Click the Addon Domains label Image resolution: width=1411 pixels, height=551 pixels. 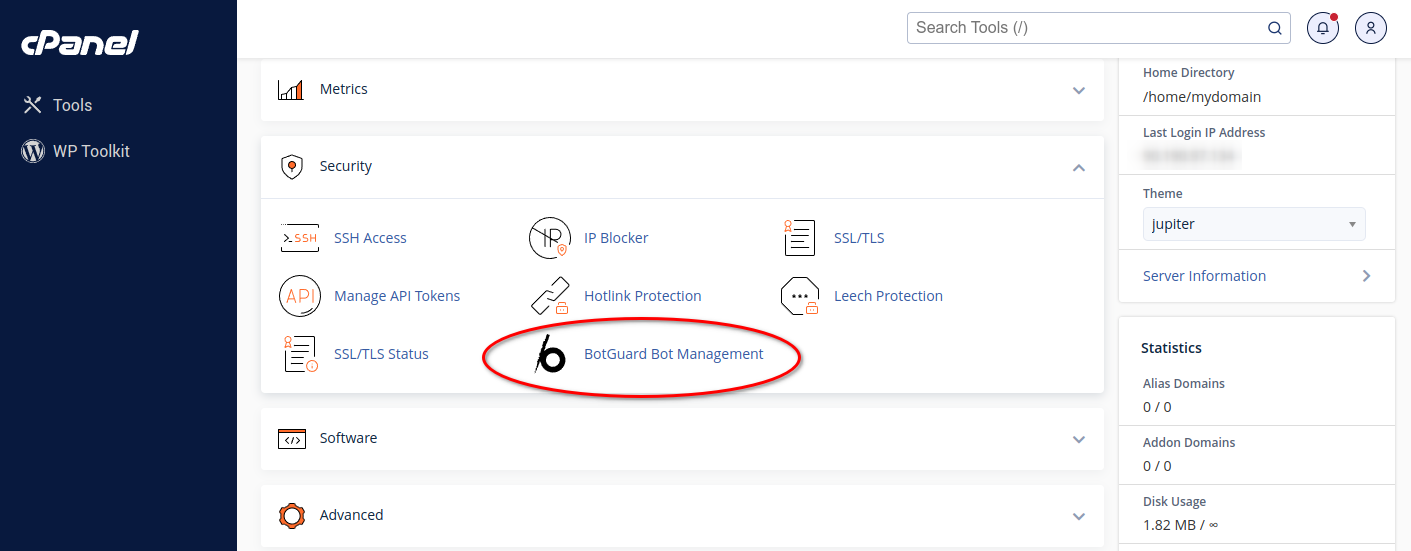[1189, 442]
